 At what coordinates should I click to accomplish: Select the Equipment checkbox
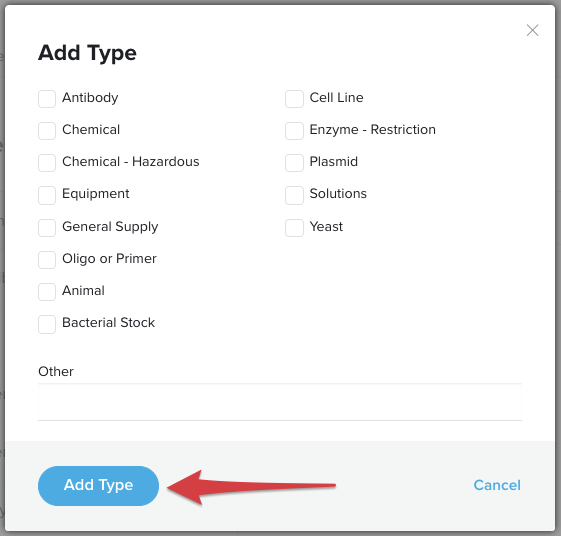click(47, 195)
